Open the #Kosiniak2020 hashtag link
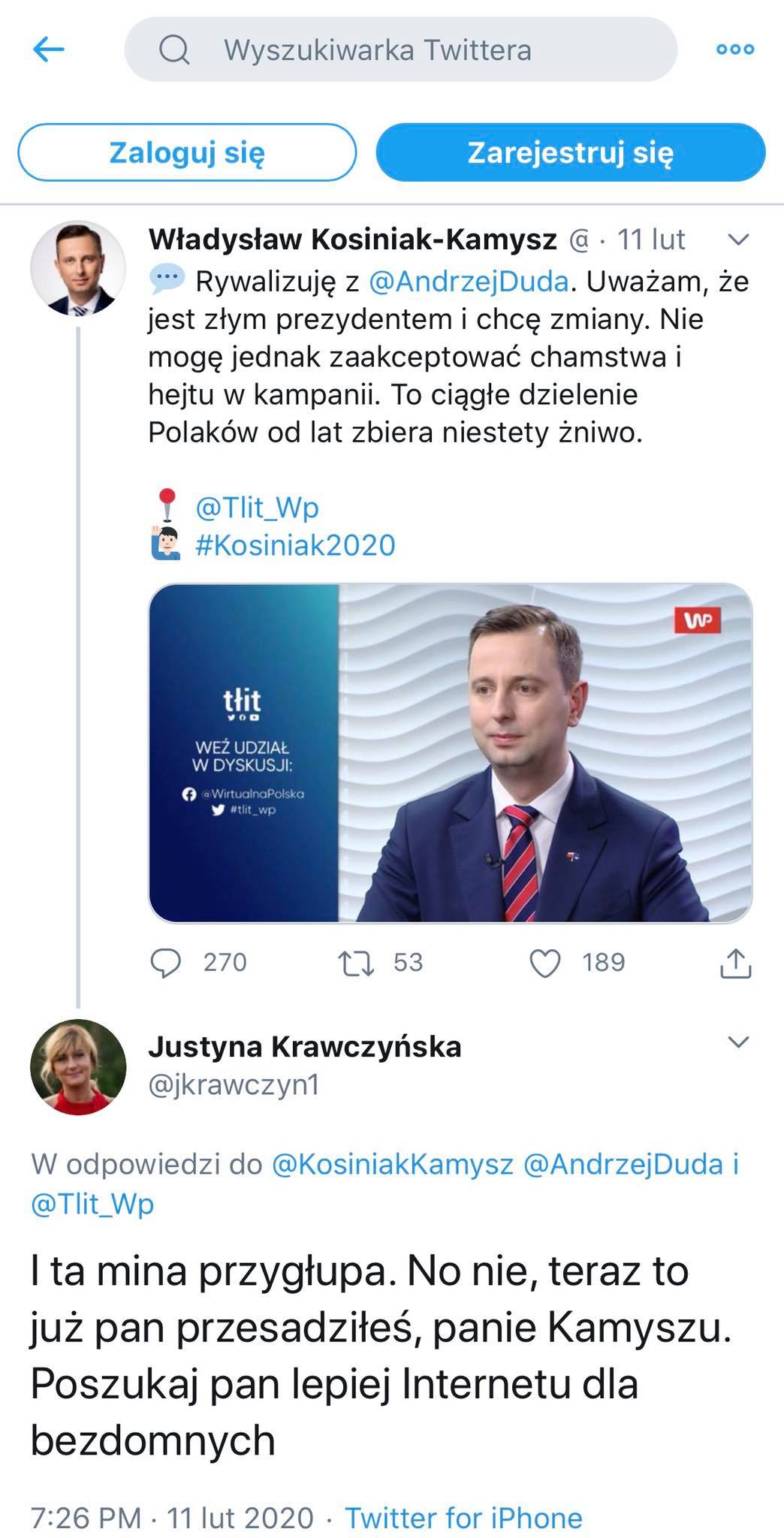The width and height of the screenshot is (784, 1538). coord(295,545)
